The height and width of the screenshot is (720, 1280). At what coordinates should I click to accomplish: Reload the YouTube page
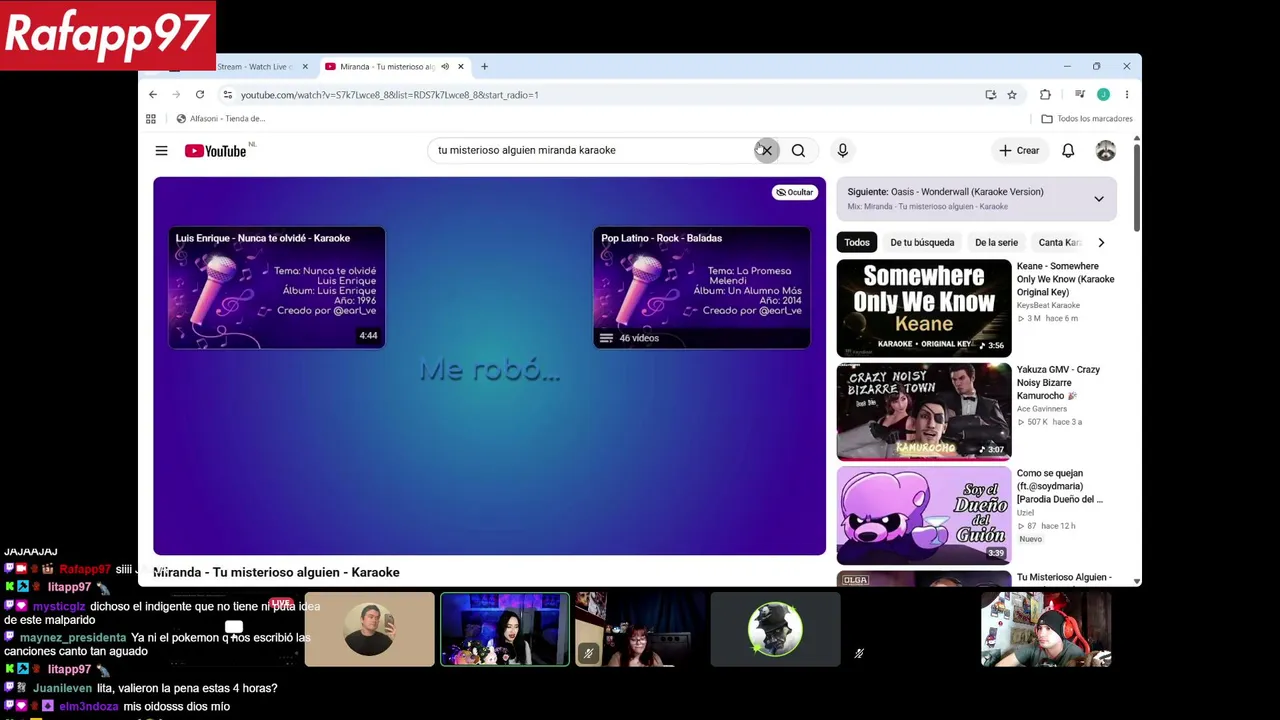[200, 95]
